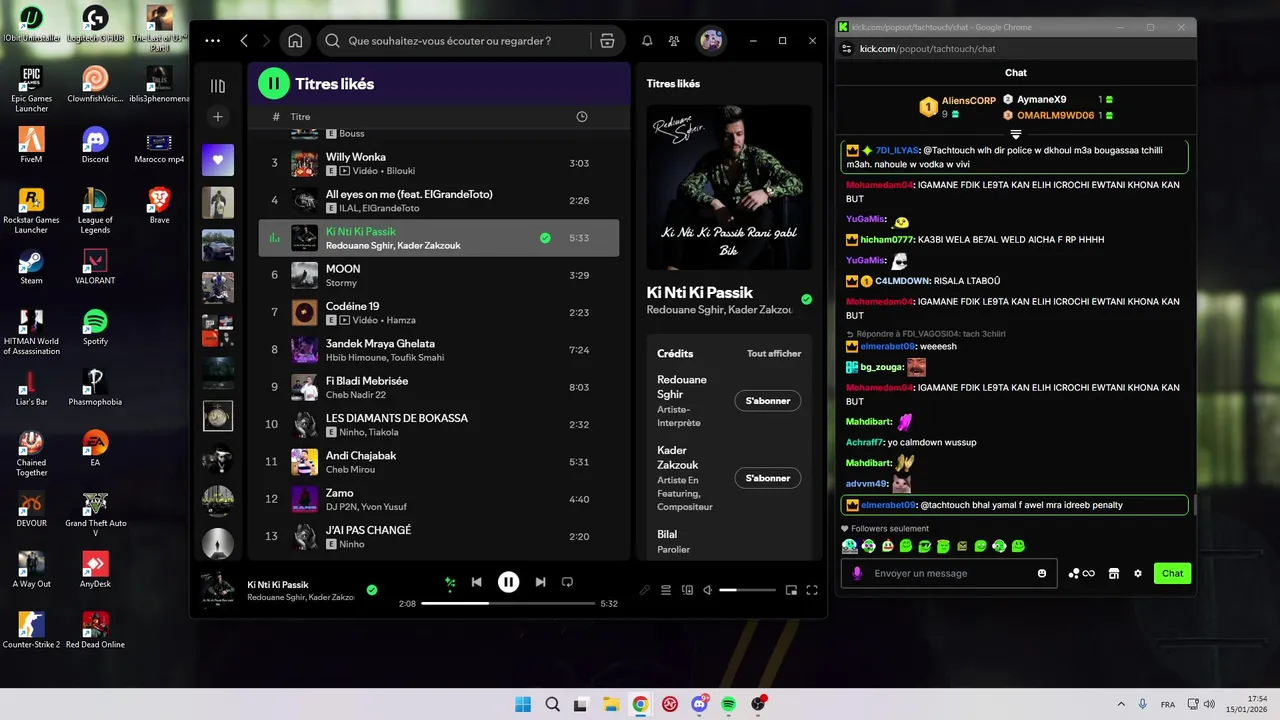Toggle repeat mode in player

tap(567, 582)
